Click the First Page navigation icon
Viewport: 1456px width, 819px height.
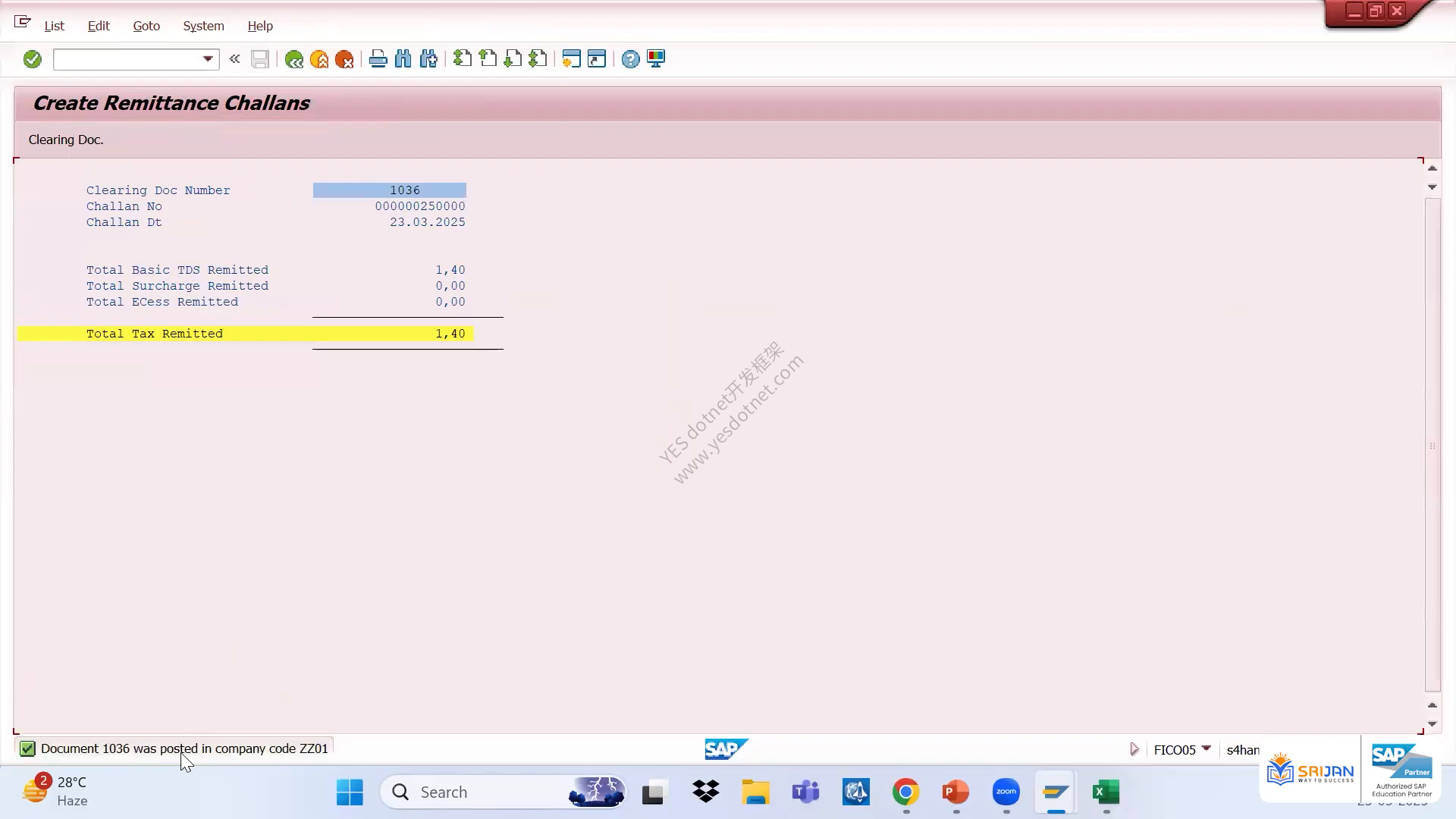(462, 59)
